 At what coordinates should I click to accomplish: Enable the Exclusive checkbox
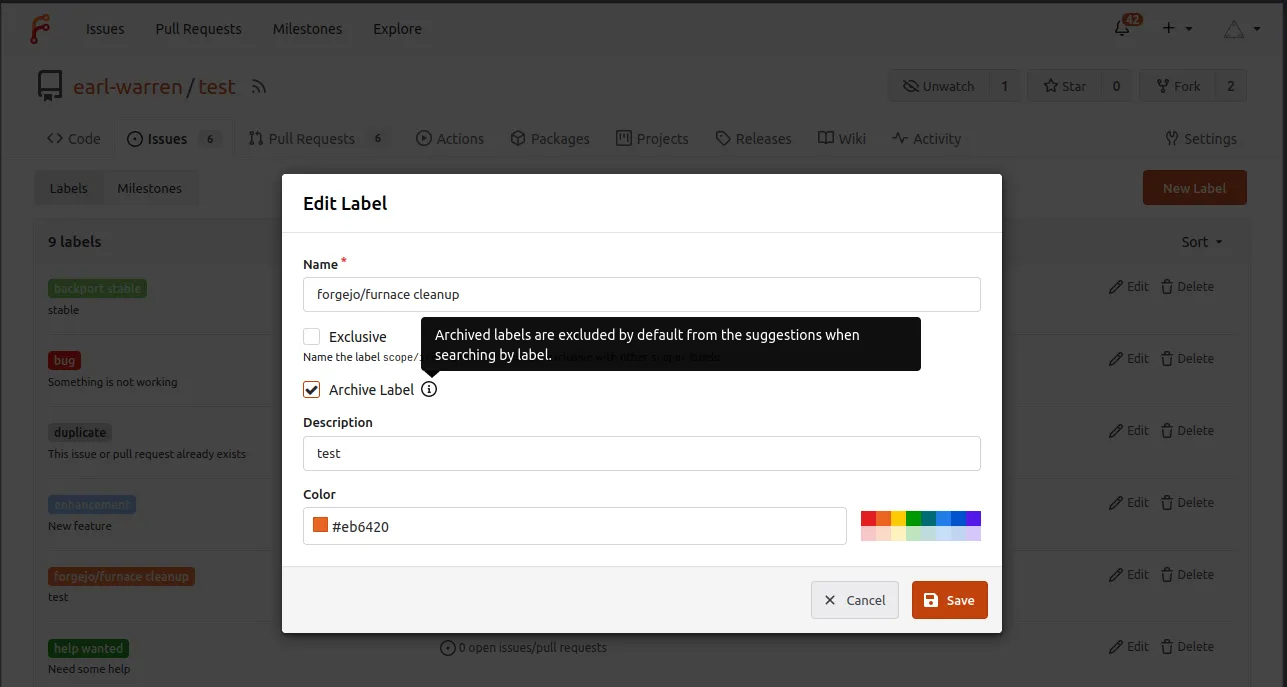(x=312, y=337)
